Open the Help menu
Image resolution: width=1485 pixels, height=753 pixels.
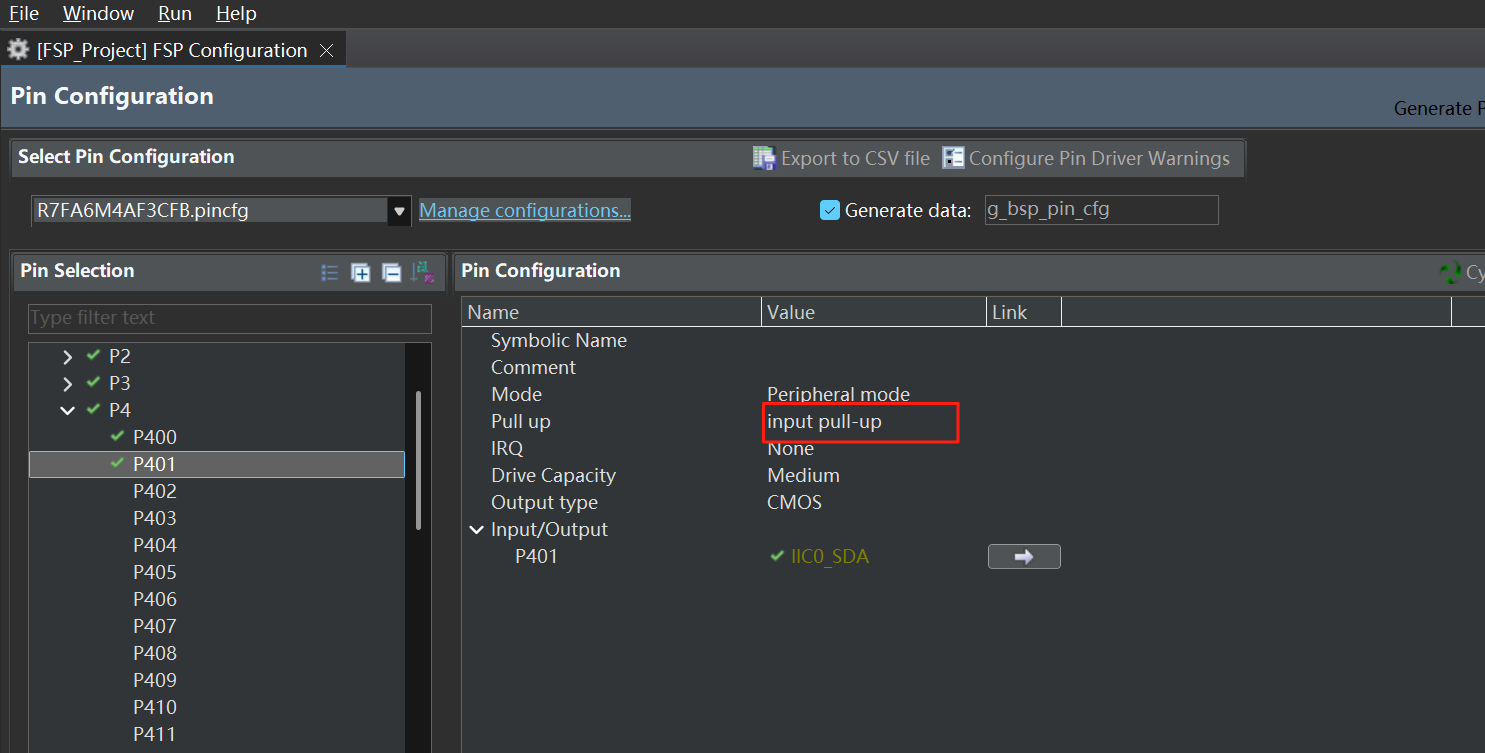236,13
